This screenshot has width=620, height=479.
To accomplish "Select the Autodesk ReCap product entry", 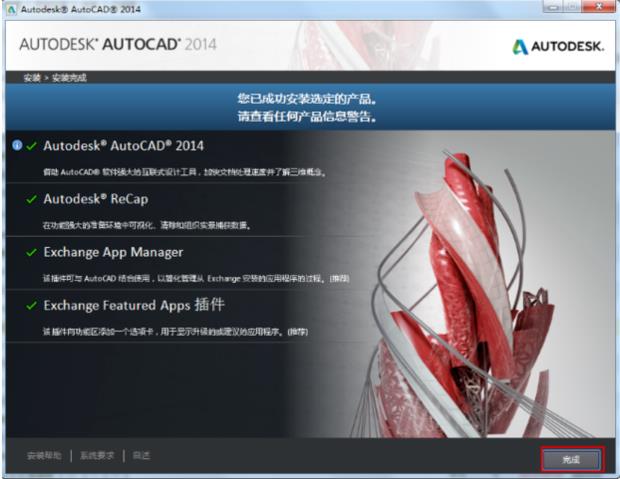I will pos(96,199).
